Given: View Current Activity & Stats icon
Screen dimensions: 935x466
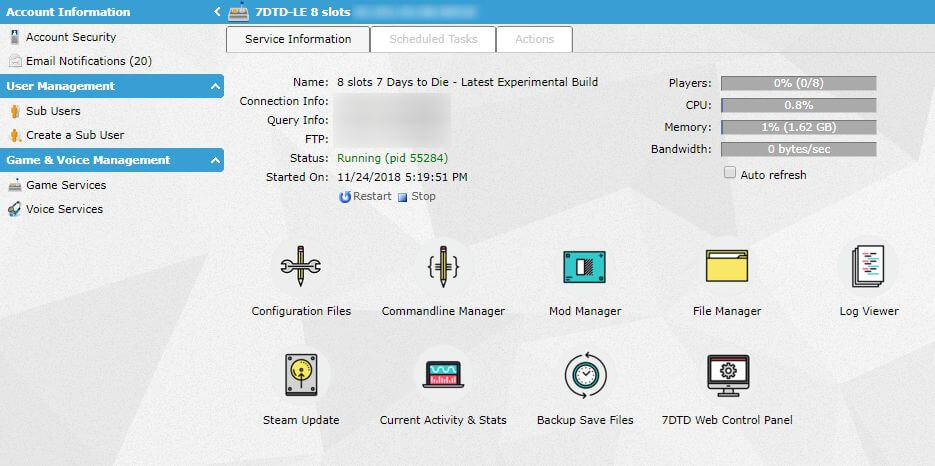Looking at the screenshot, I should click(443, 376).
